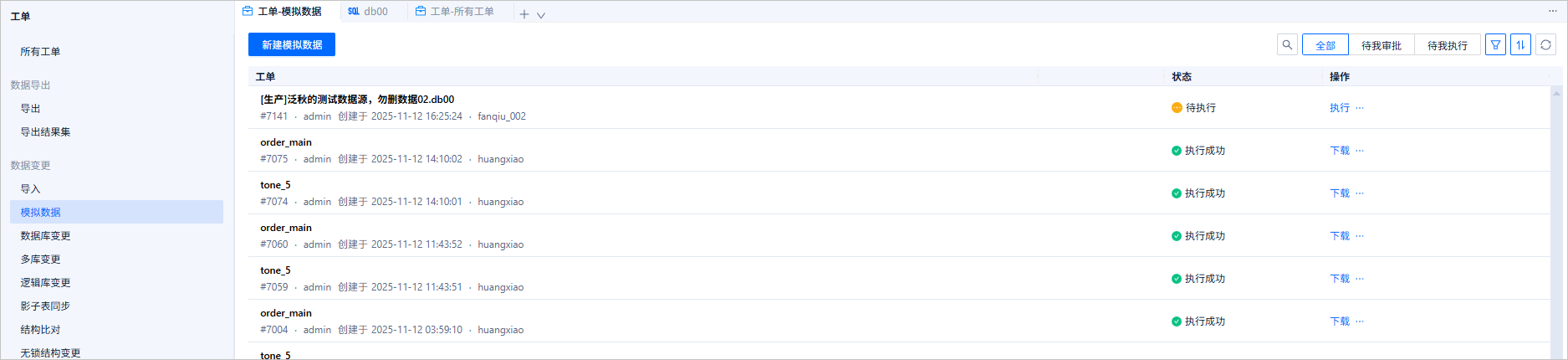Add a new tab with plus icon

[524, 14]
